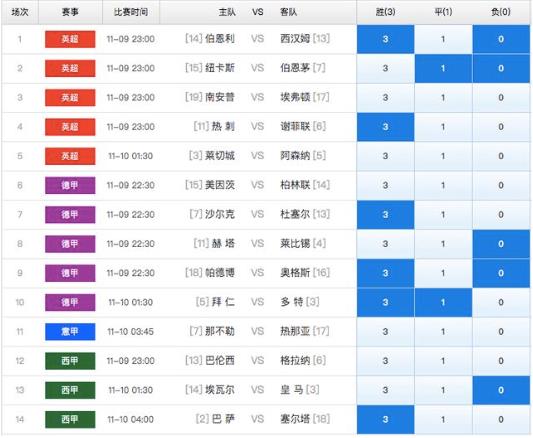Open home team 沙尔克
Screen dimensions: 533x438
point(220,214)
